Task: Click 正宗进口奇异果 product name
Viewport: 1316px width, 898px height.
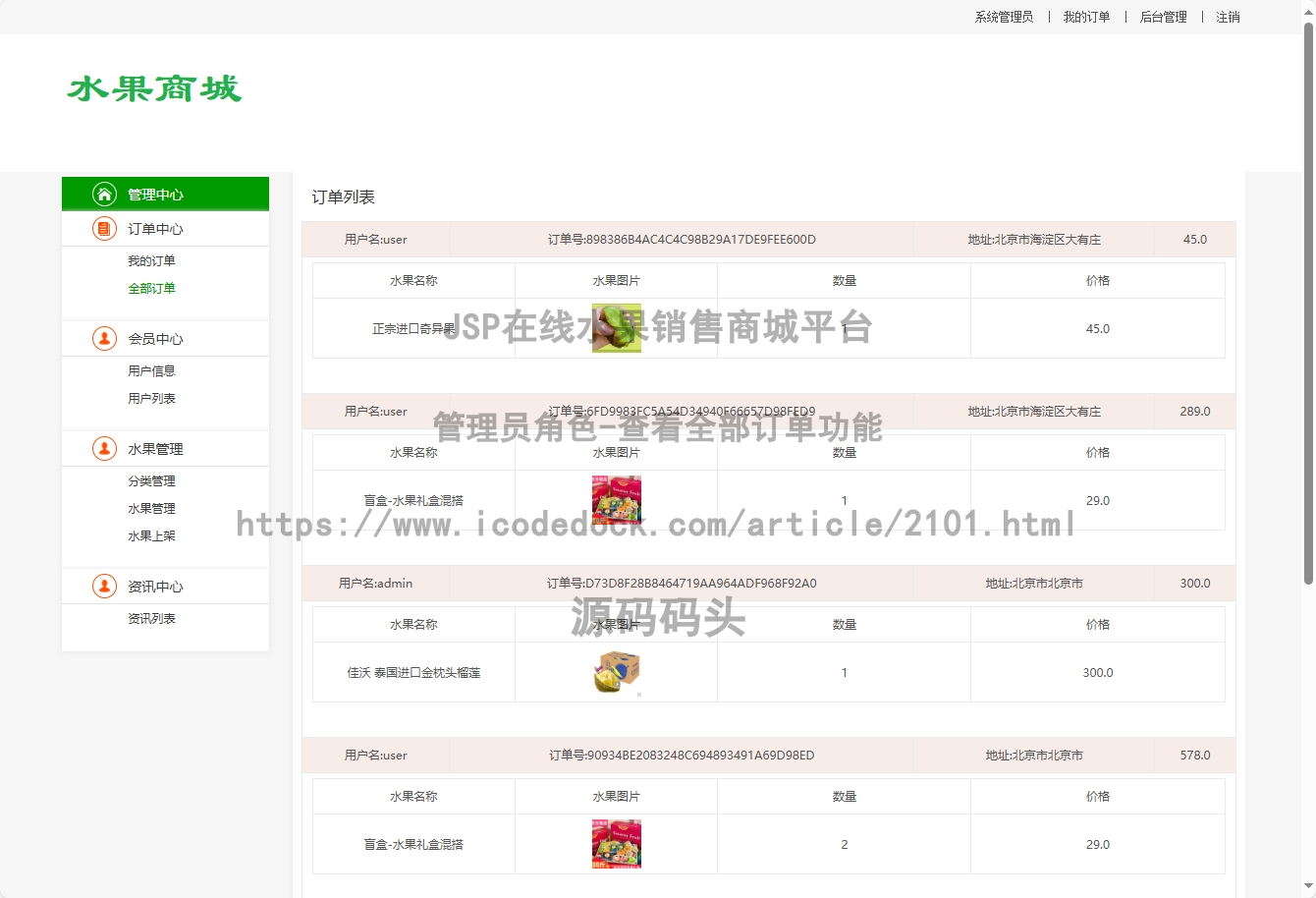Action: (413, 328)
